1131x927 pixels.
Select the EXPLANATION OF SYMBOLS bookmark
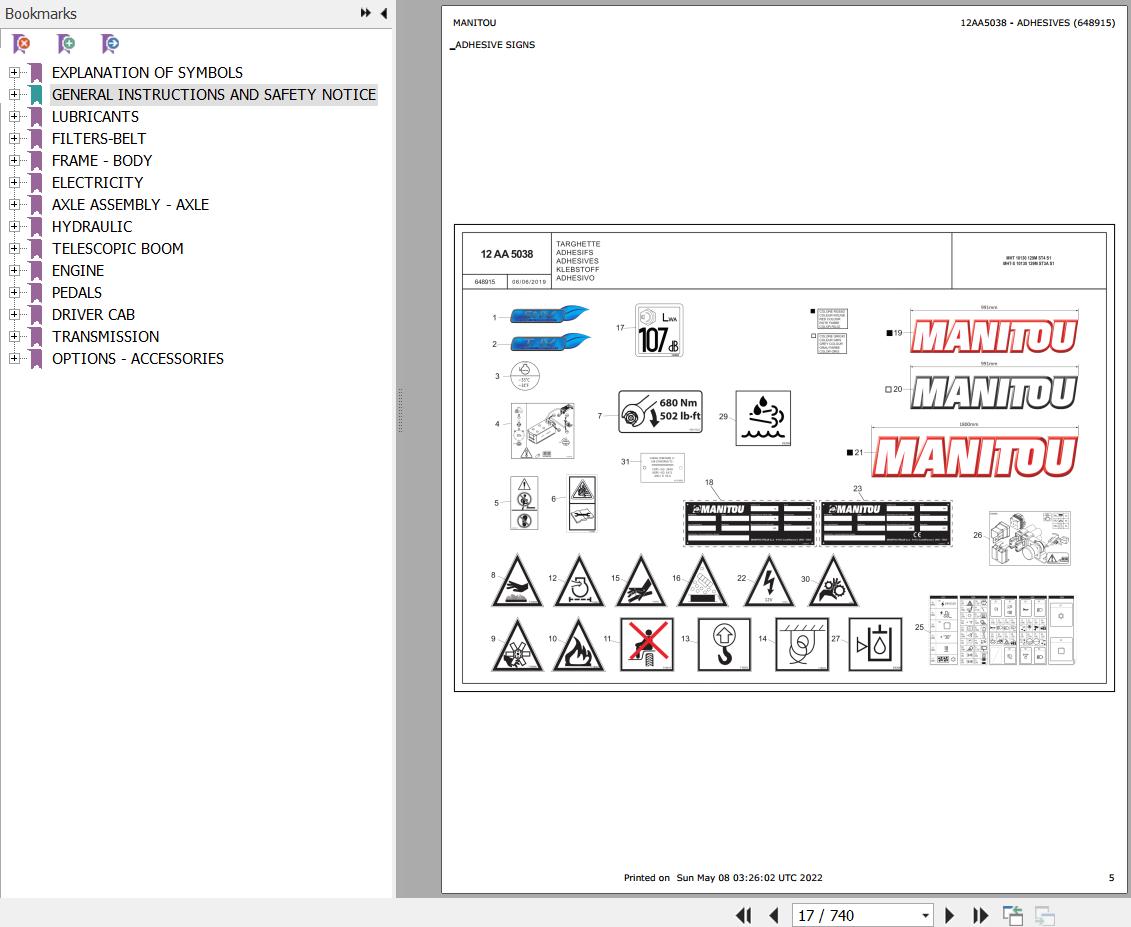pos(147,73)
